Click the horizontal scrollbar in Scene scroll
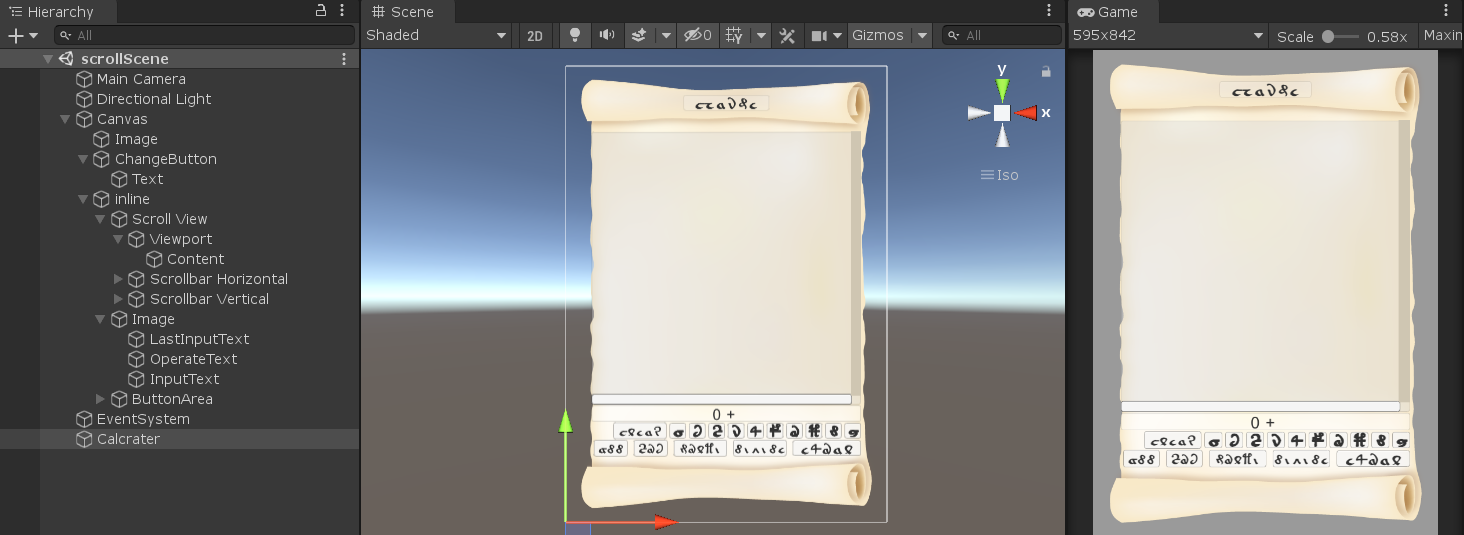1464x535 pixels. [721, 399]
